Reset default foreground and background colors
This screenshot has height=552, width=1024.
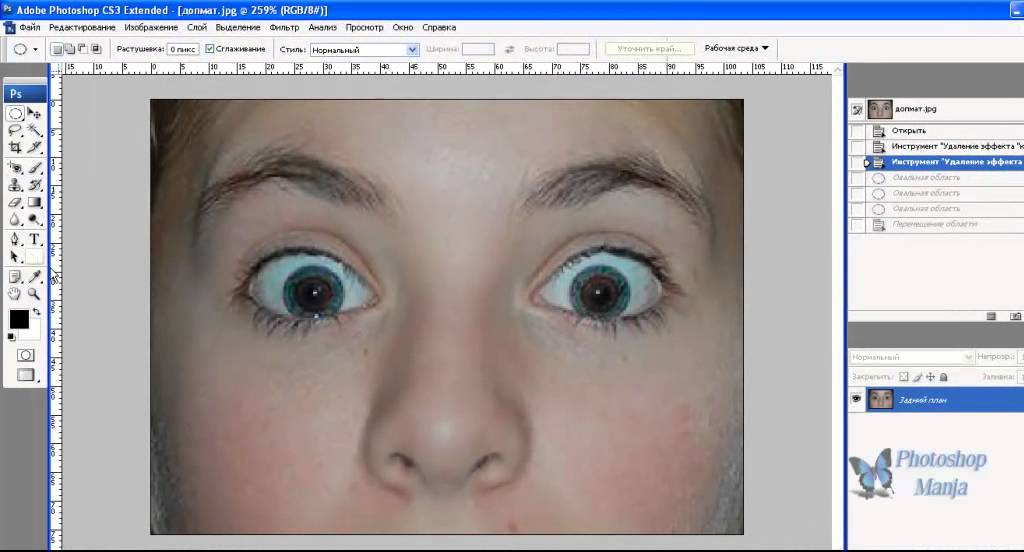[11, 337]
